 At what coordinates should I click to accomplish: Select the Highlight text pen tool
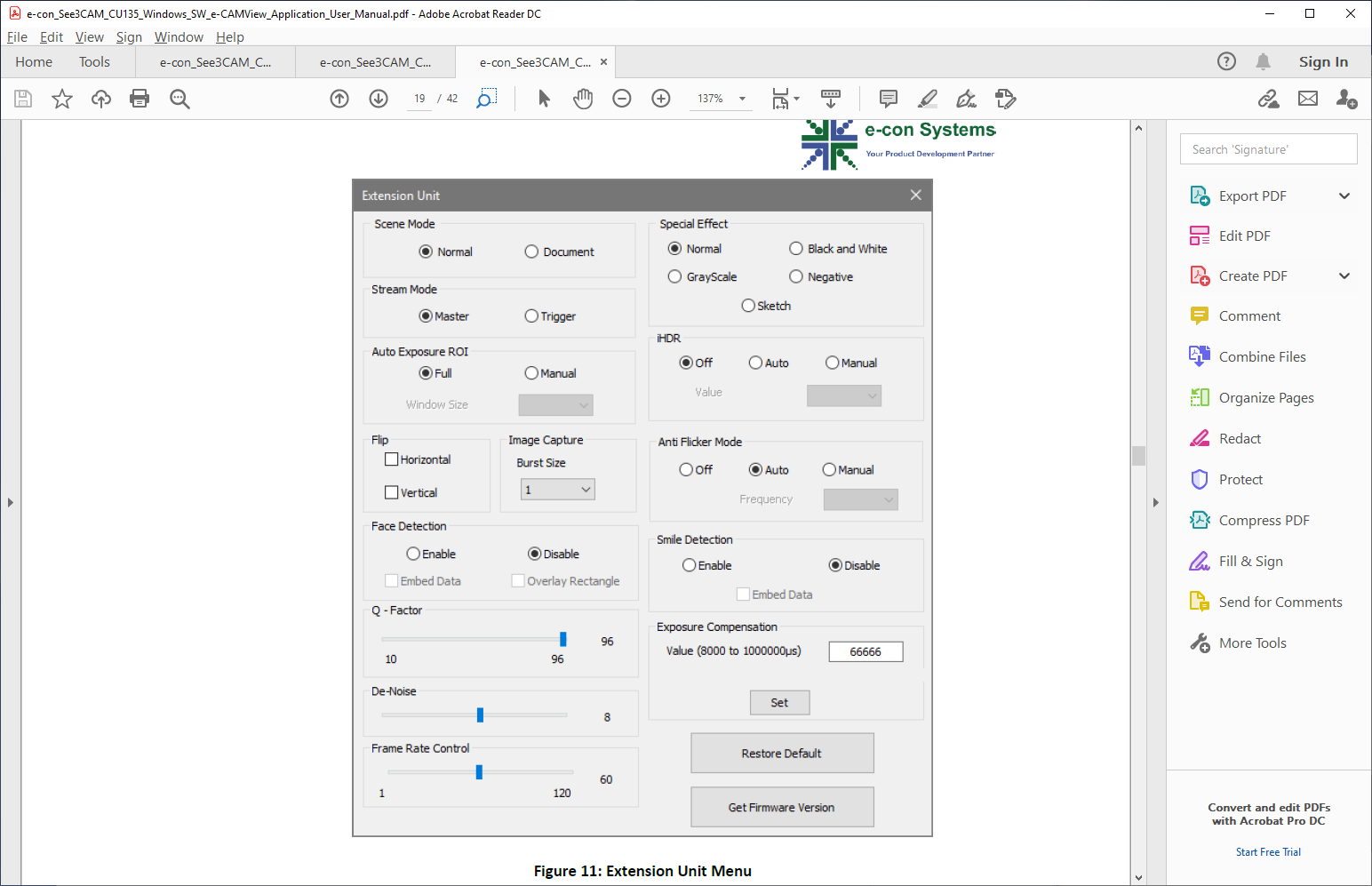[x=927, y=99]
